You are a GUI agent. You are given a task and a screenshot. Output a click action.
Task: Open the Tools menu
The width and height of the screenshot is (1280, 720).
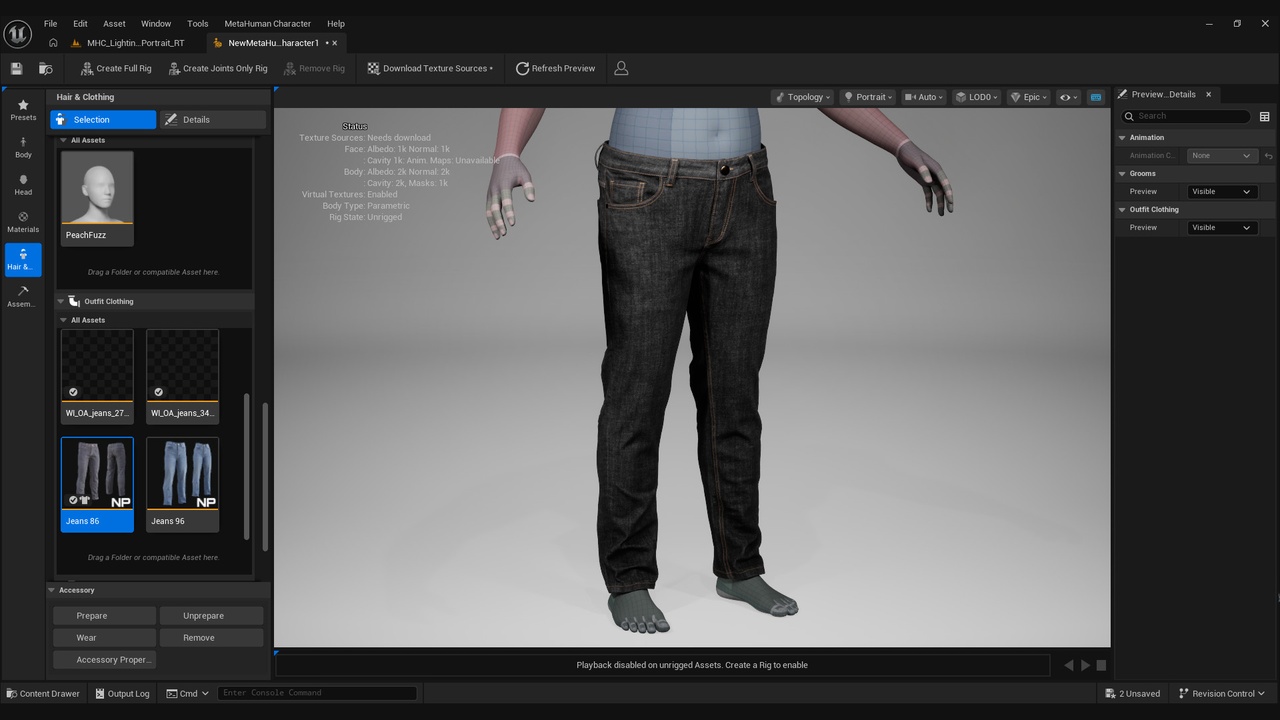[x=198, y=23]
